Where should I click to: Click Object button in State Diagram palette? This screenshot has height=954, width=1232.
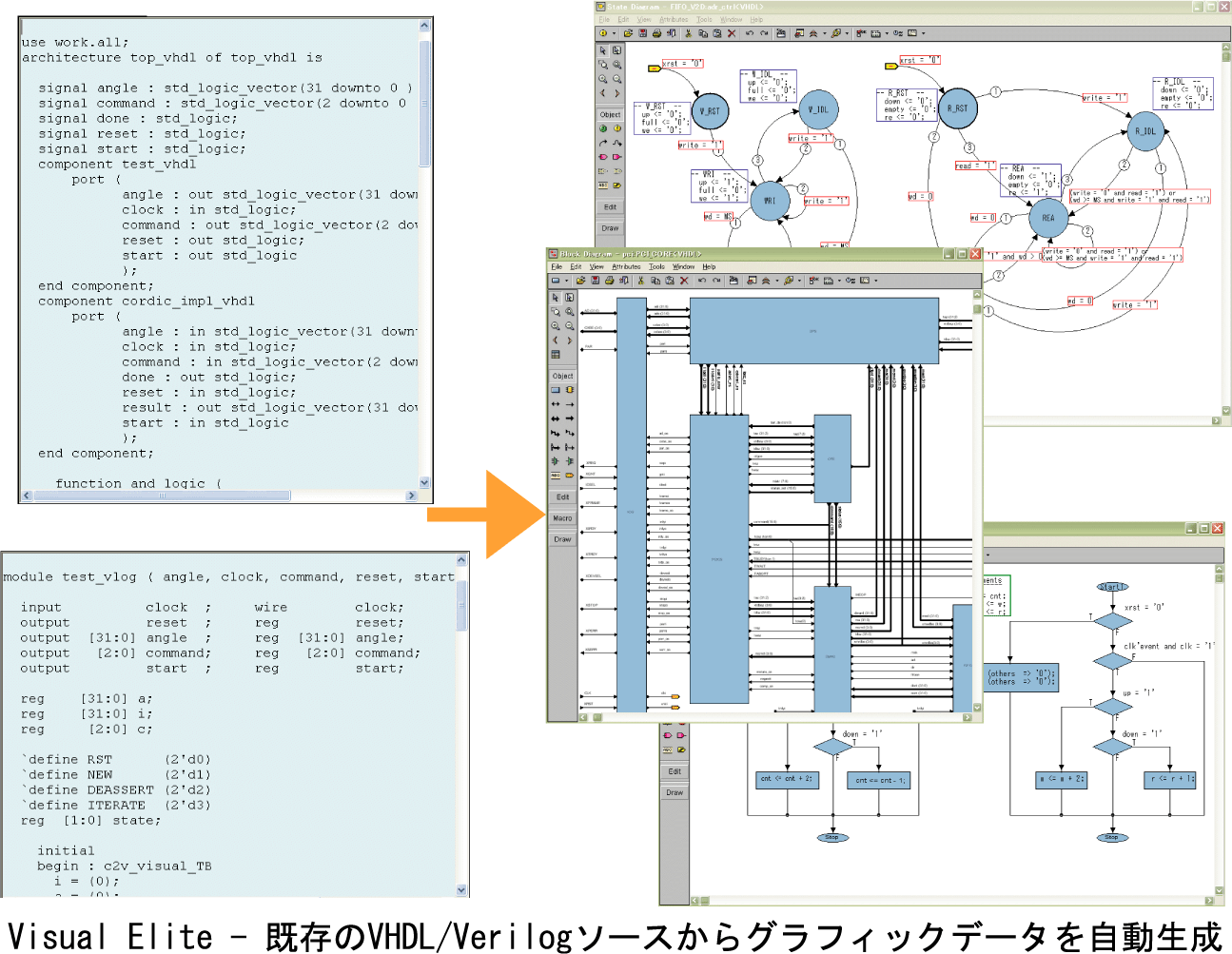click(x=610, y=114)
